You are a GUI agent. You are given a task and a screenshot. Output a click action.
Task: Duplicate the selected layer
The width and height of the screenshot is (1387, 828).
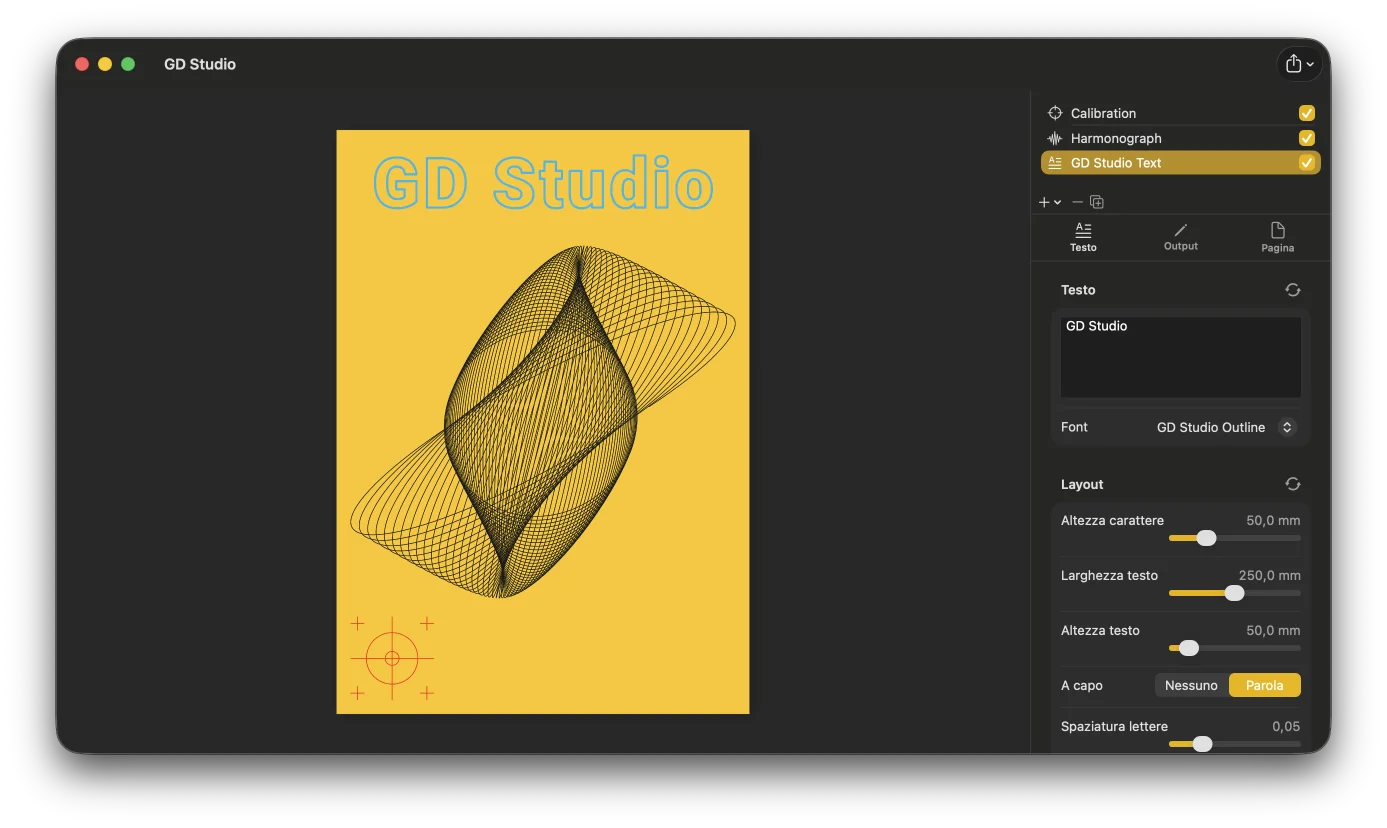(1097, 202)
